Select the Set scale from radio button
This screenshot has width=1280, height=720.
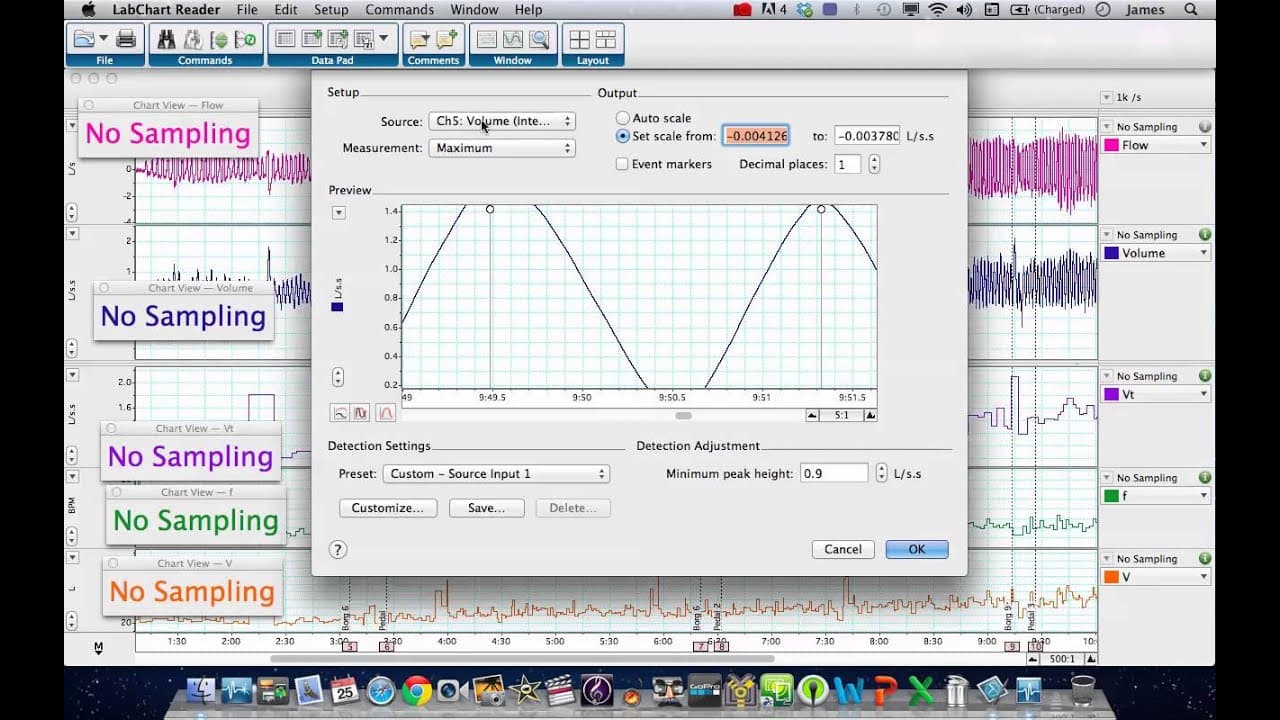[x=623, y=136]
